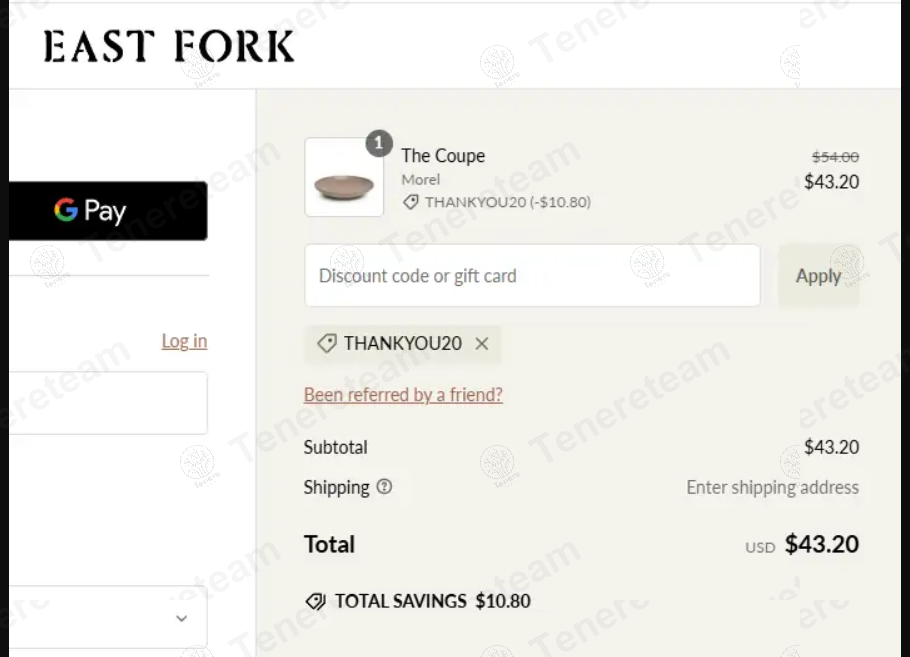
Task: Click the Enter shipping address text
Action: point(772,487)
